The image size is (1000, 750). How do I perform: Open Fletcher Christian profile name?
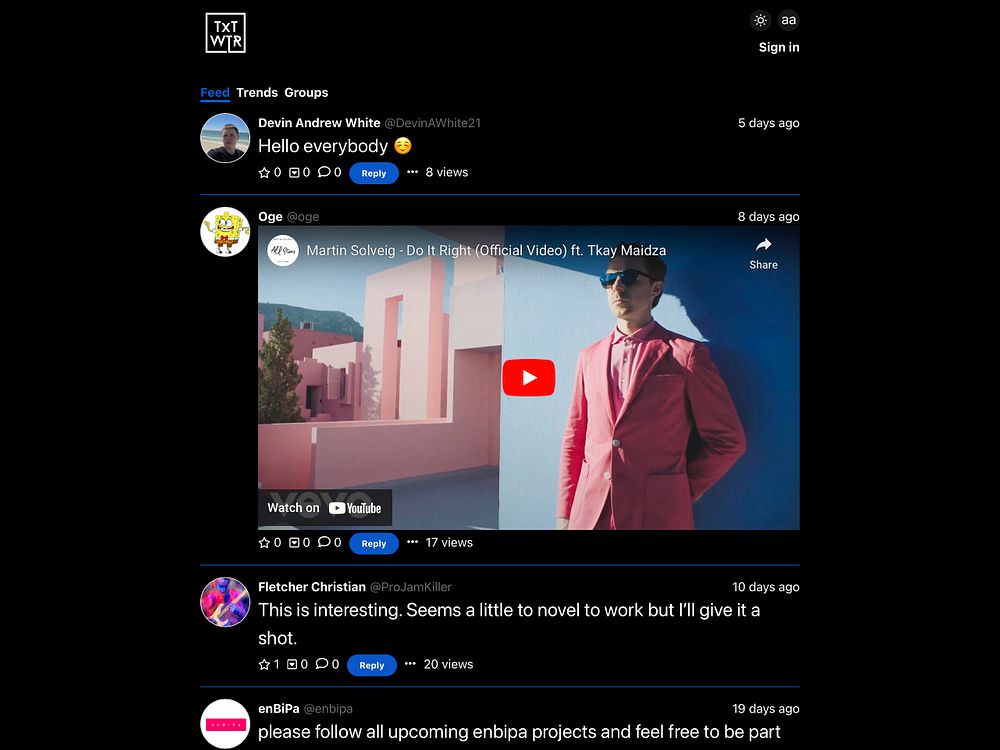(x=312, y=587)
